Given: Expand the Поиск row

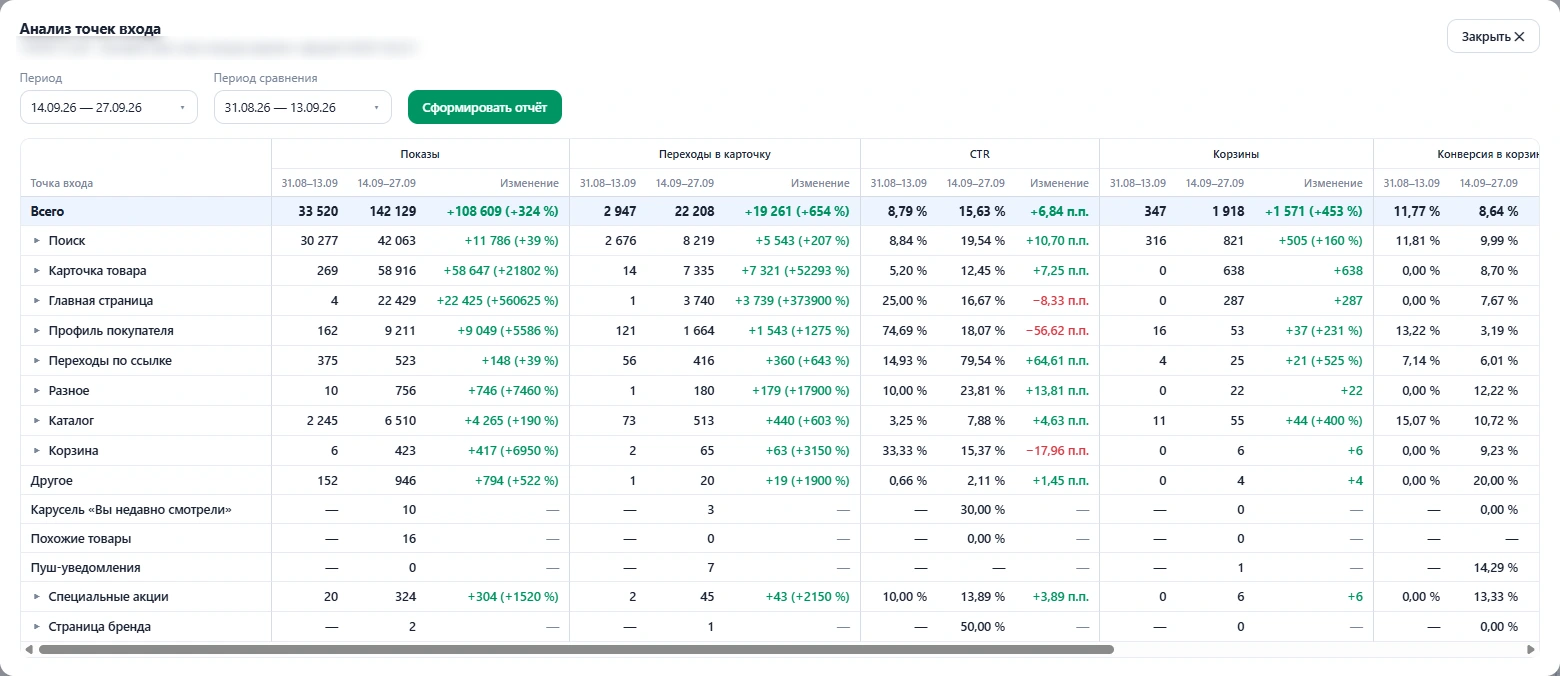Looking at the screenshot, I should 37,241.
